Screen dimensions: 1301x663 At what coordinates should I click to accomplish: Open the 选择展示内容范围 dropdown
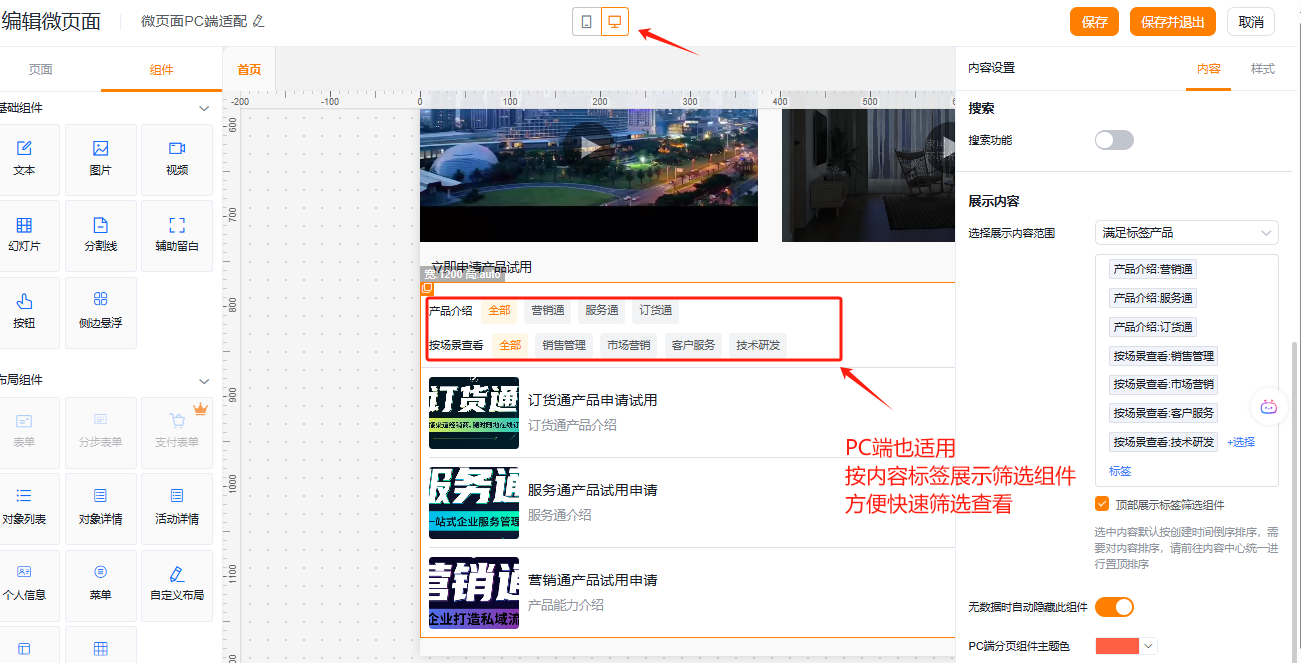(x=1186, y=233)
